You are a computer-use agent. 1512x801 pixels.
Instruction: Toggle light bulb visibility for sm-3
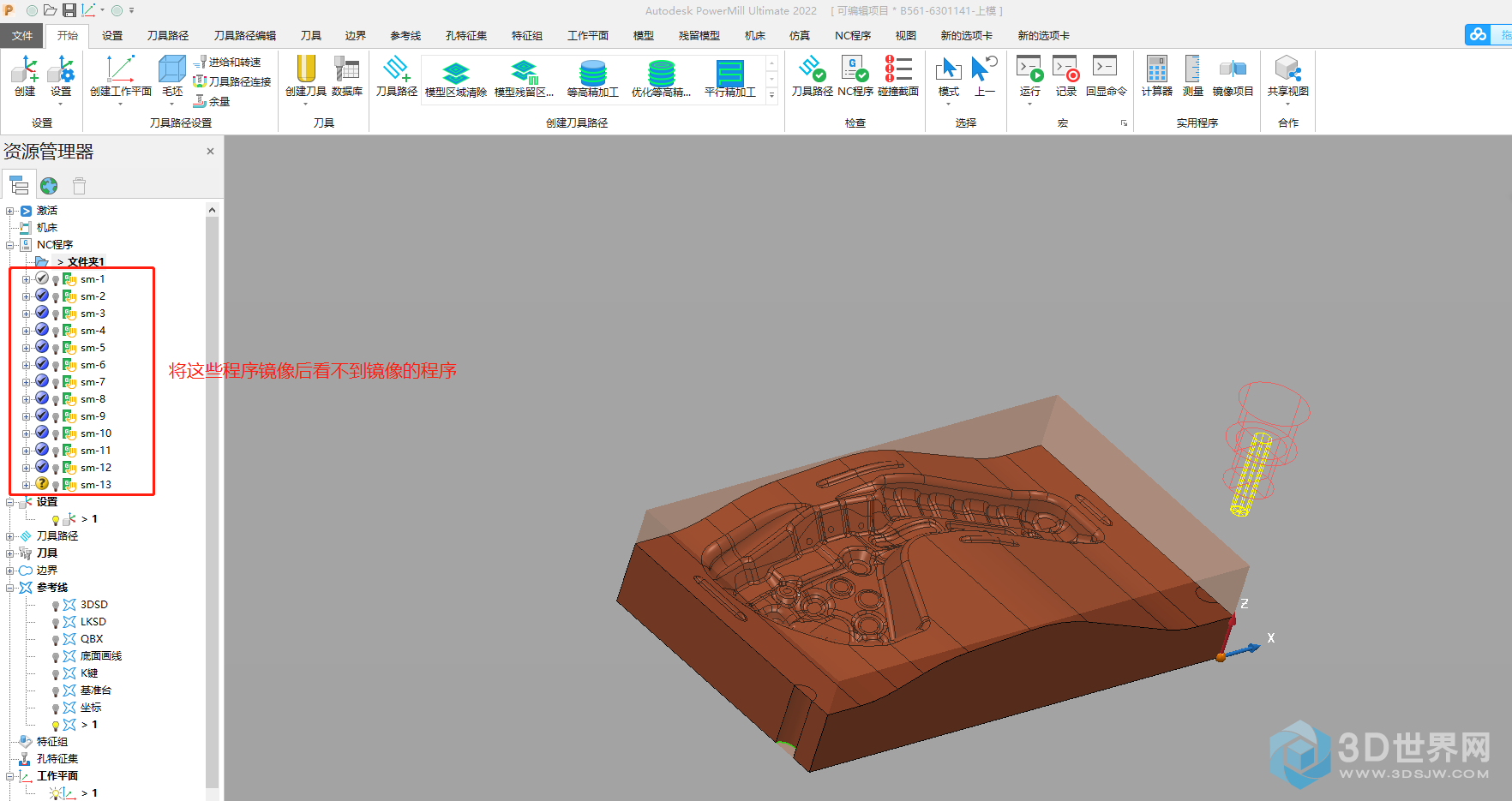[x=56, y=314]
